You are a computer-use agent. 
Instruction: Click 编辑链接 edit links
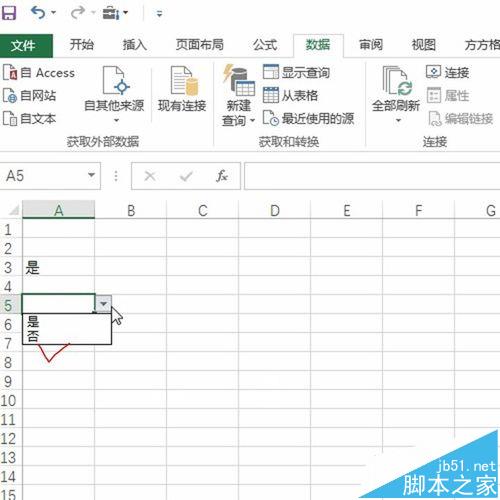[x=460, y=118]
